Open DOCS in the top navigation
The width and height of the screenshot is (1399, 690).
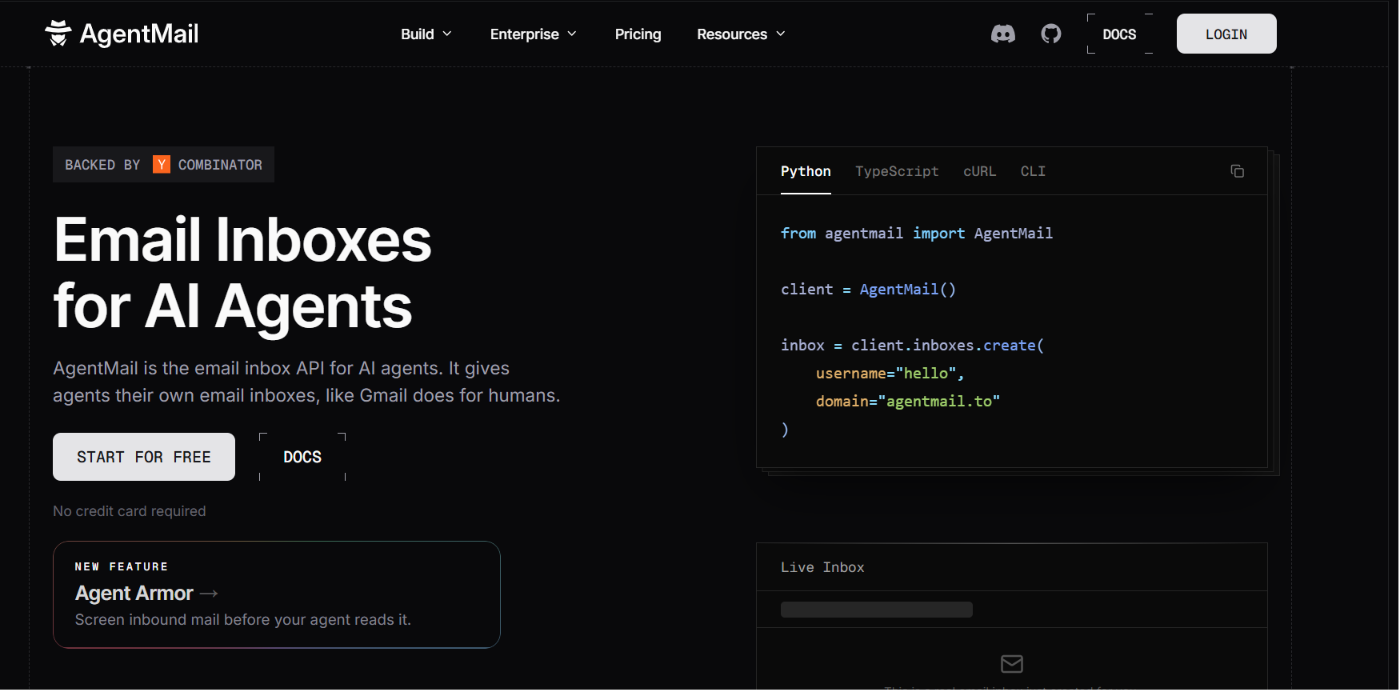click(x=1119, y=34)
